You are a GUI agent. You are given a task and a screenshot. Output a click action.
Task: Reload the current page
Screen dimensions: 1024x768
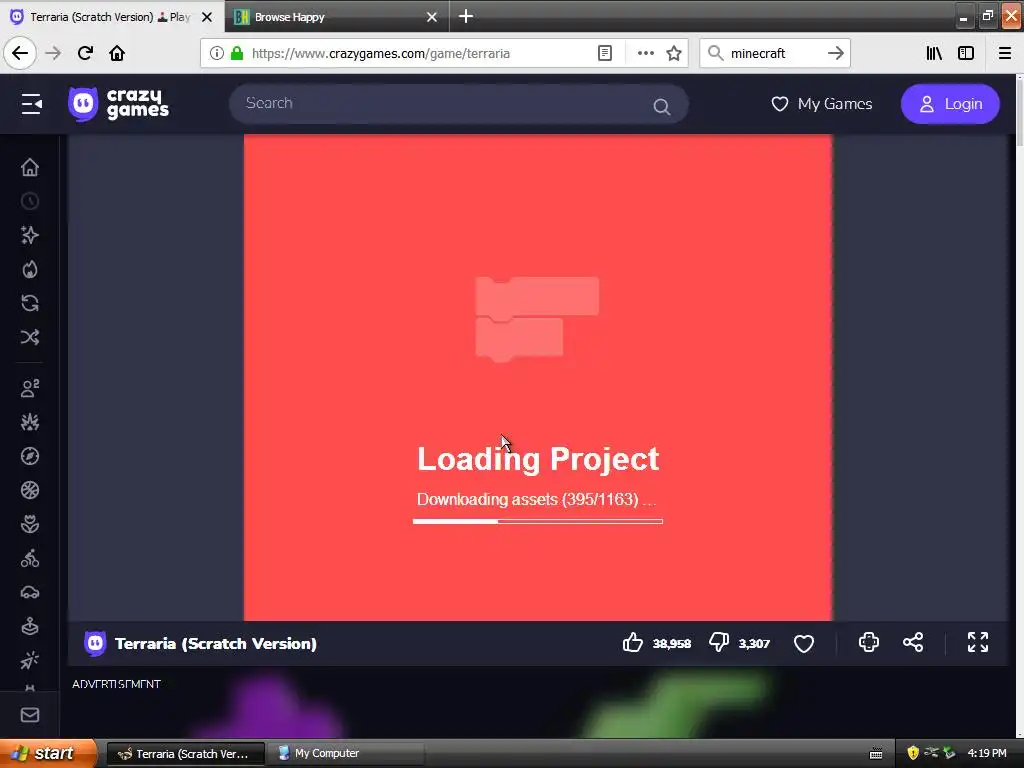[85, 53]
